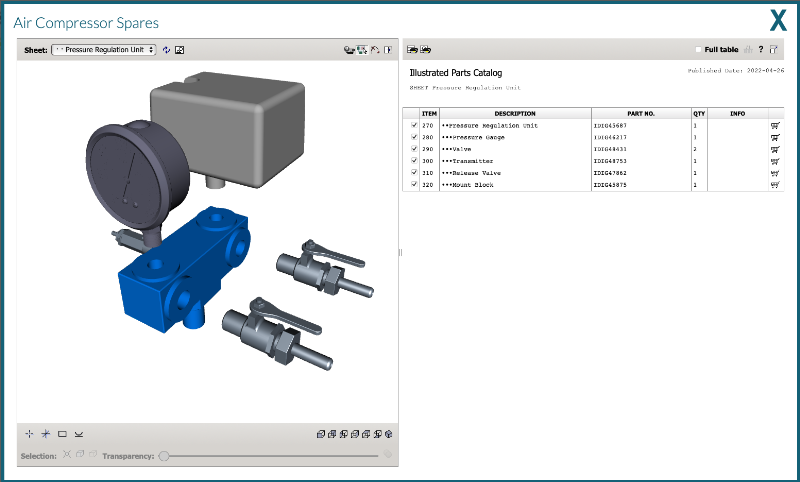Click the shaded isometric cube view icon

pyautogui.click(x=389, y=434)
